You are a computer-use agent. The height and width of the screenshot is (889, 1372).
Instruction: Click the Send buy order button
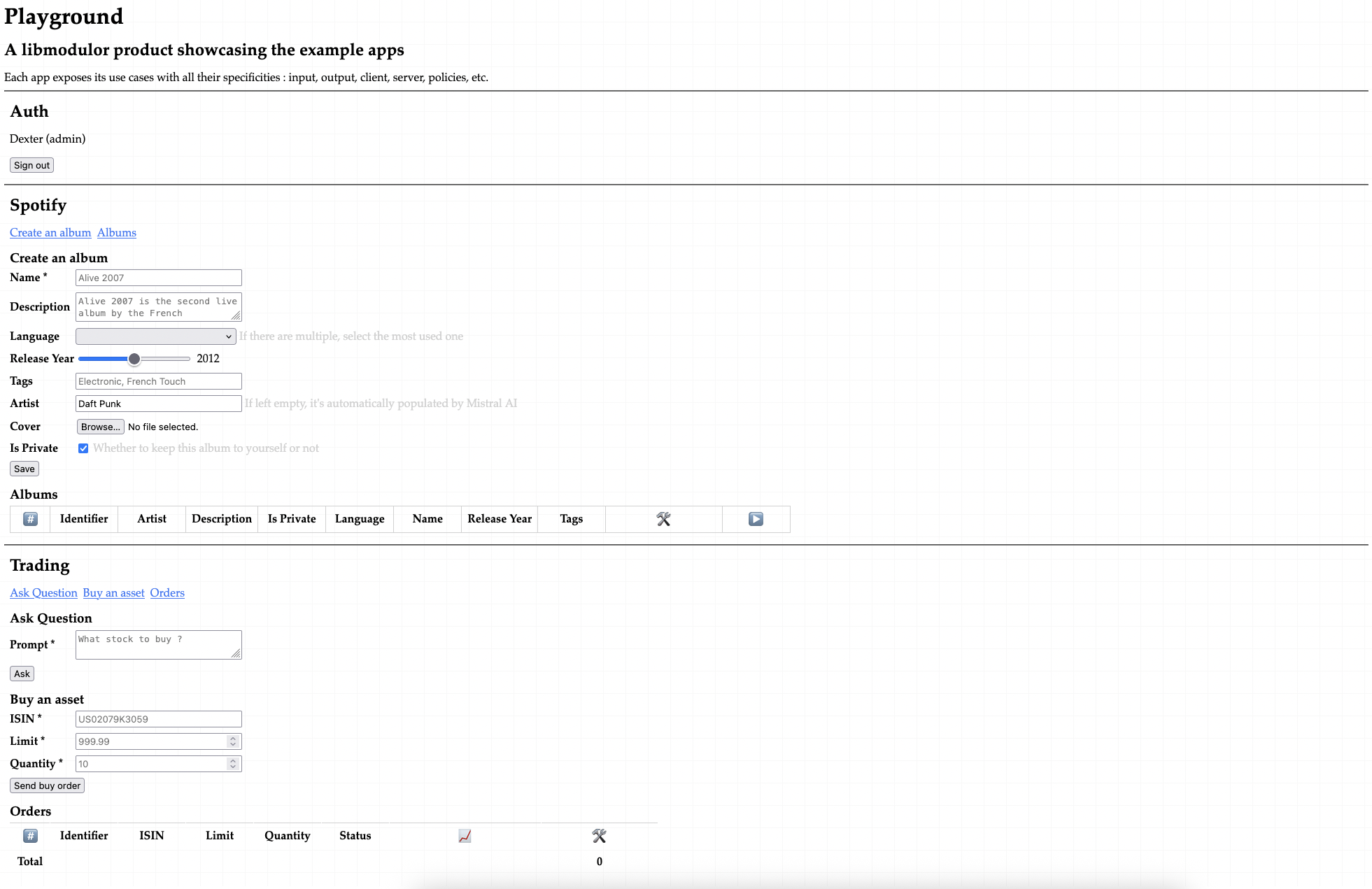pos(47,785)
